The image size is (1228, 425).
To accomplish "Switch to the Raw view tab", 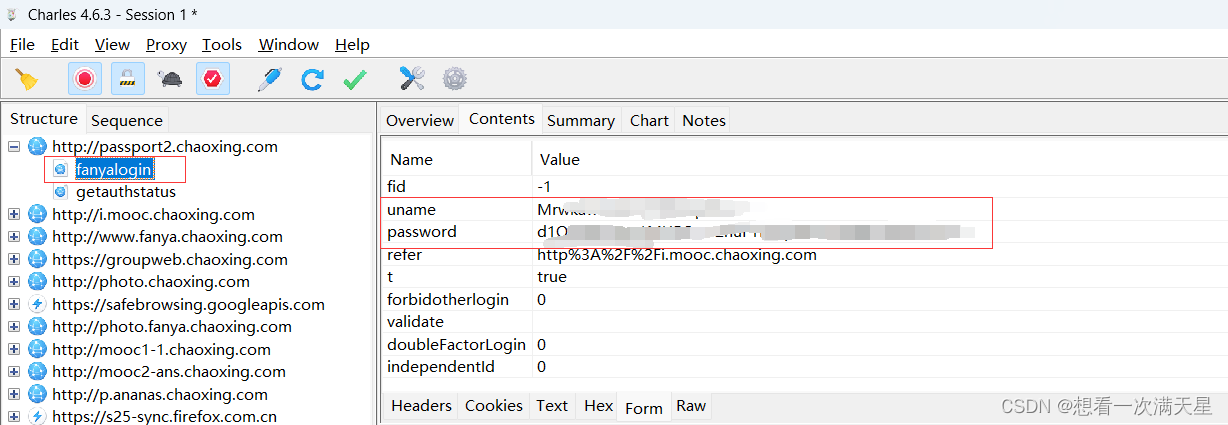I will pyautogui.click(x=691, y=406).
